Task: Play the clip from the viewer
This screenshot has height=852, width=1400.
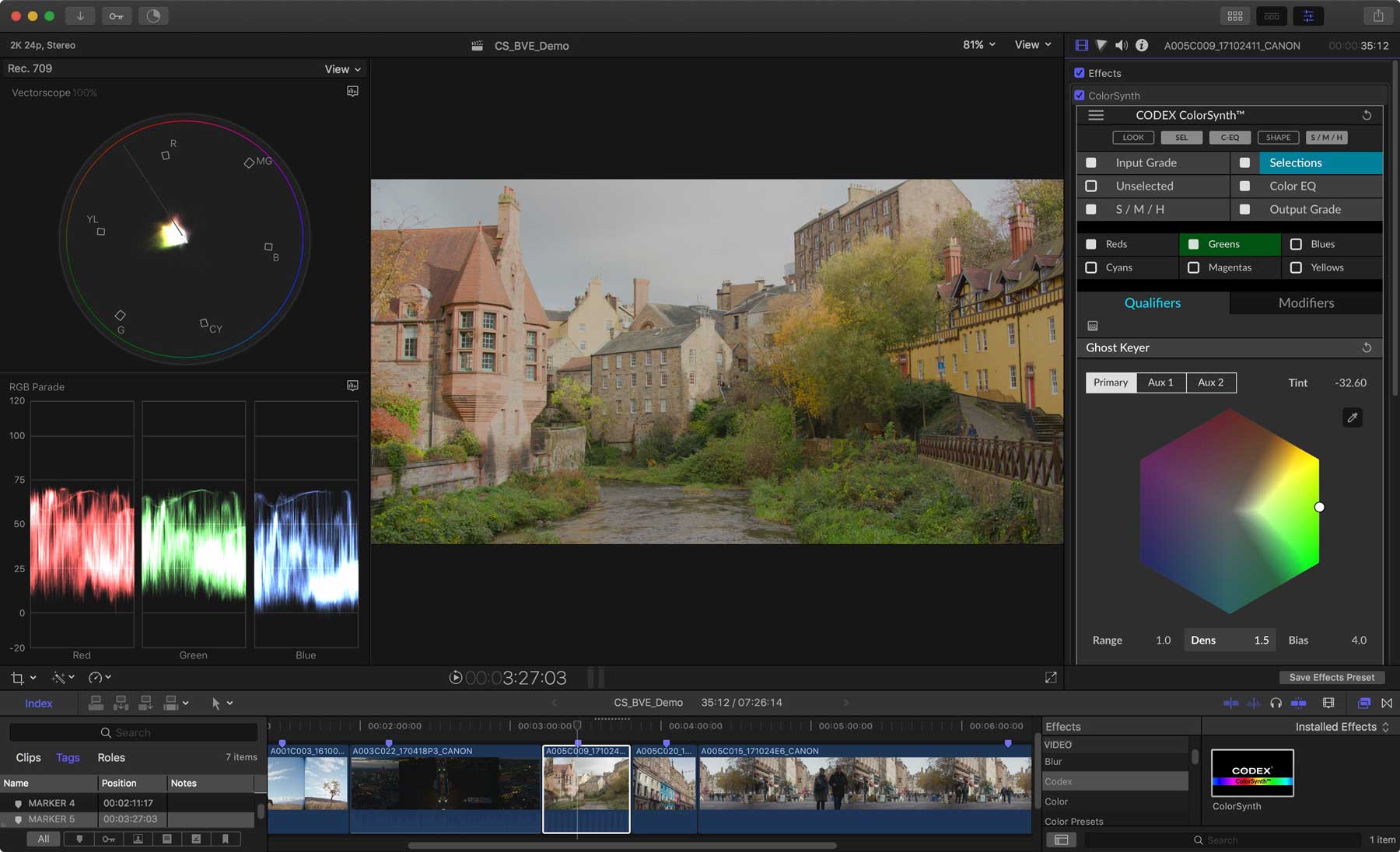Action: click(x=456, y=678)
